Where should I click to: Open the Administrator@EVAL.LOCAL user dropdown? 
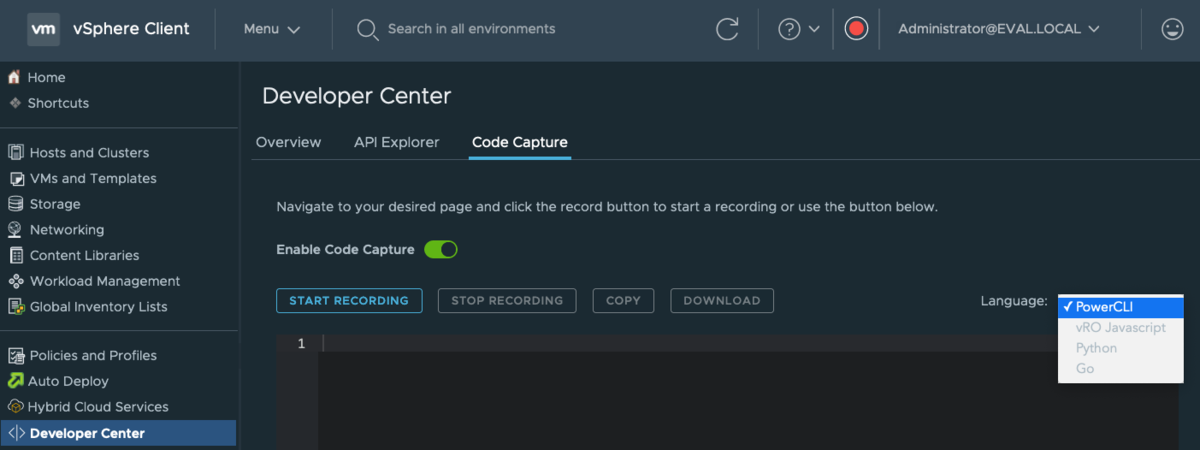pos(999,29)
